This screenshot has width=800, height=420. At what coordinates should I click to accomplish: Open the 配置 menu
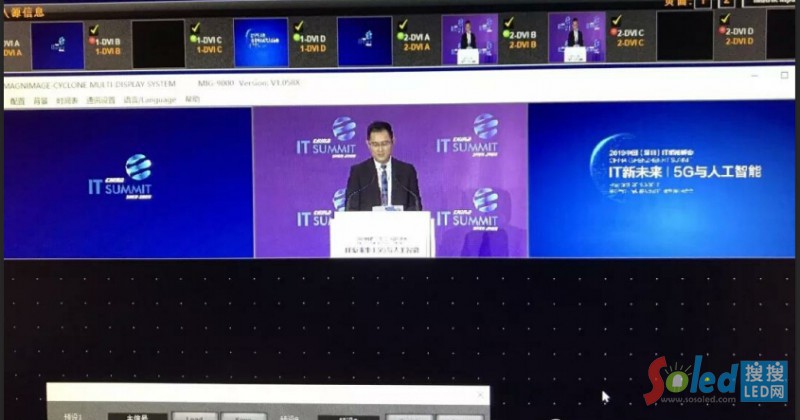point(17,100)
